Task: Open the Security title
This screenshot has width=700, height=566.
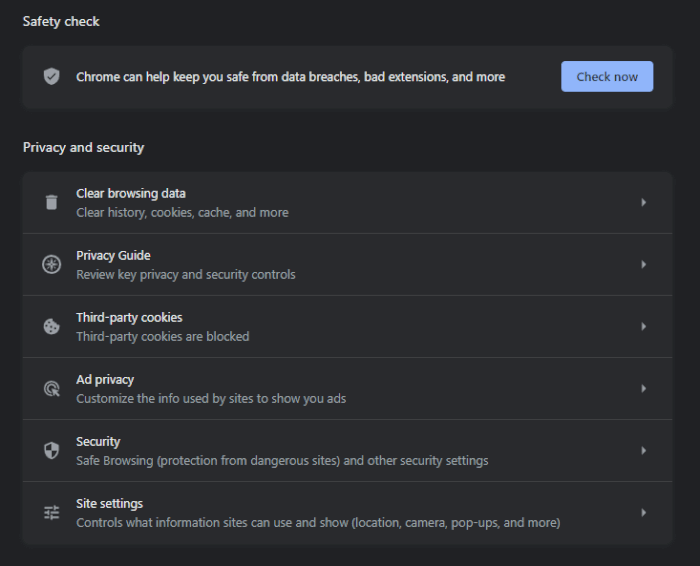Action: pyautogui.click(x=98, y=441)
